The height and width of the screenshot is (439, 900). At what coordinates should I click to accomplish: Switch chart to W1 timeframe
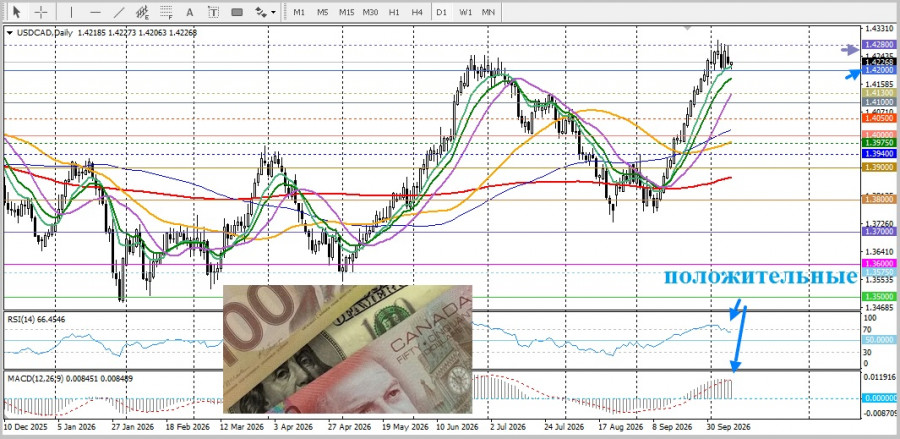tap(465, 11)
